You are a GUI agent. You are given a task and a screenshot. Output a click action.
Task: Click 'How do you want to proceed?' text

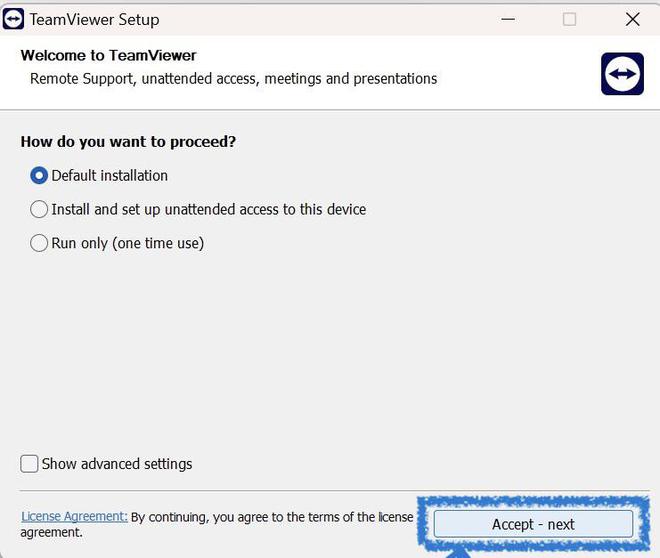(128, 142)
